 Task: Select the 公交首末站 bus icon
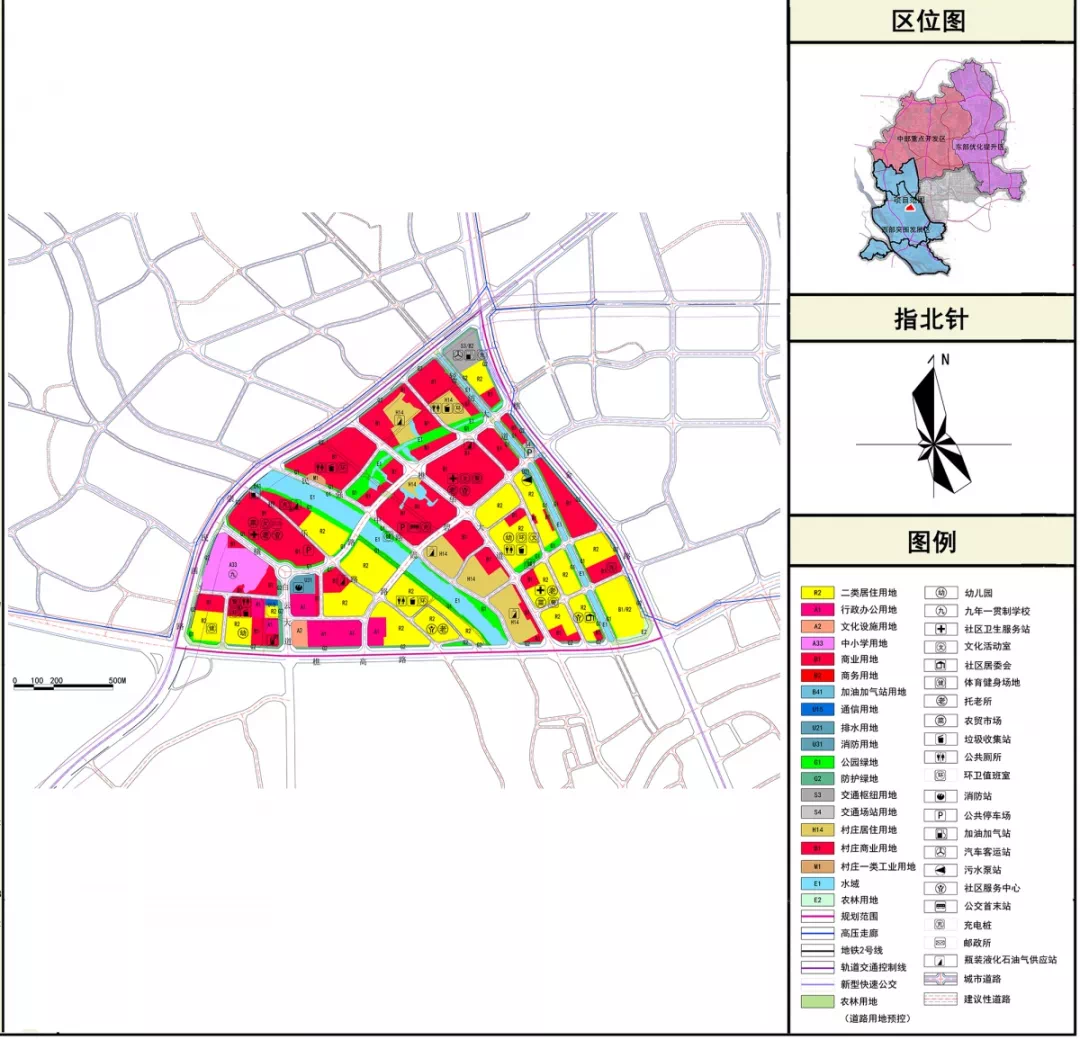tap(941, 907)
